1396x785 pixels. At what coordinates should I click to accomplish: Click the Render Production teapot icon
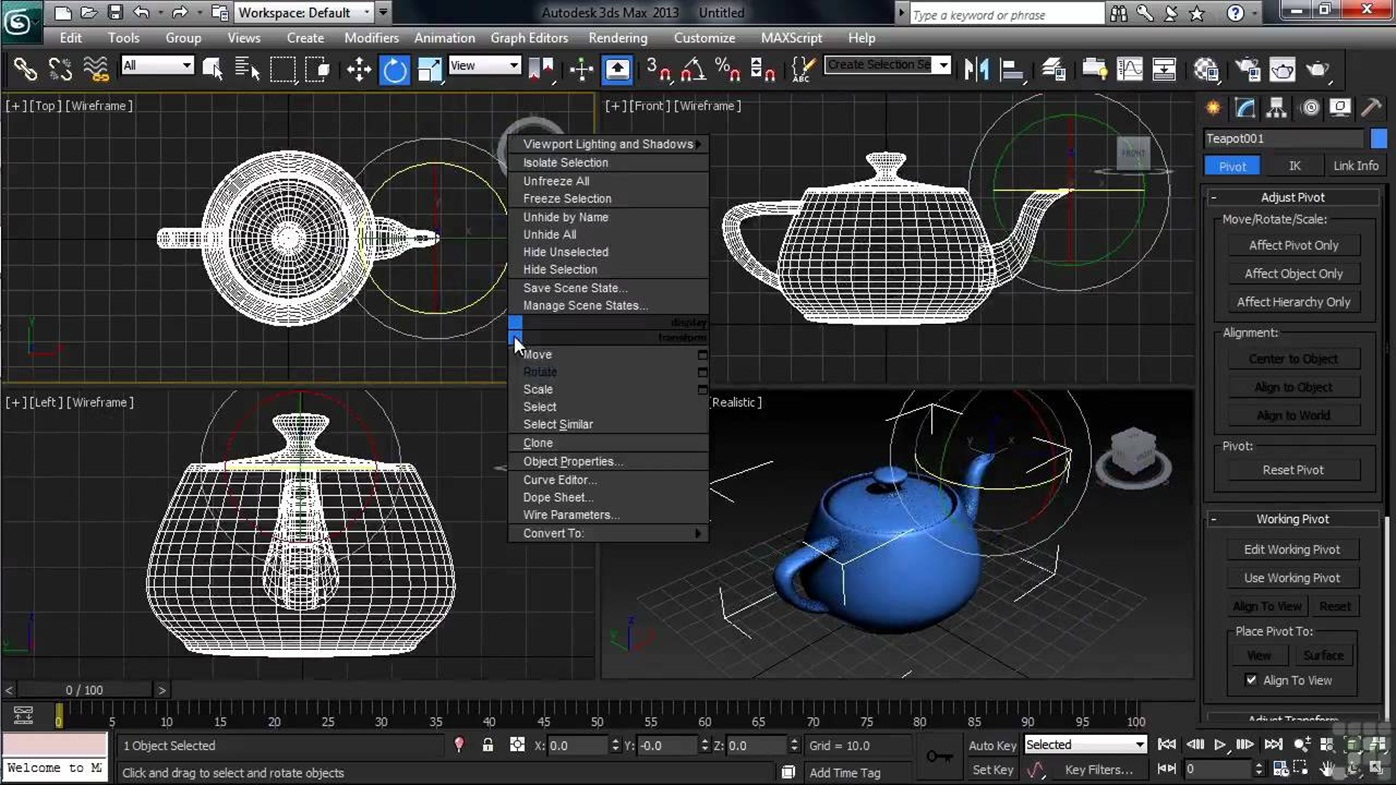[x=1318, y=69]
